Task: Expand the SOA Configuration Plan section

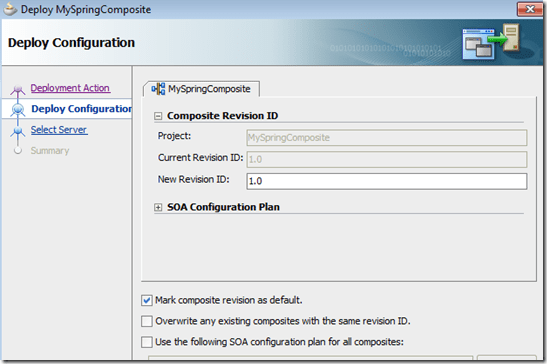Action: pyautogui.click(x=158, y=208)
